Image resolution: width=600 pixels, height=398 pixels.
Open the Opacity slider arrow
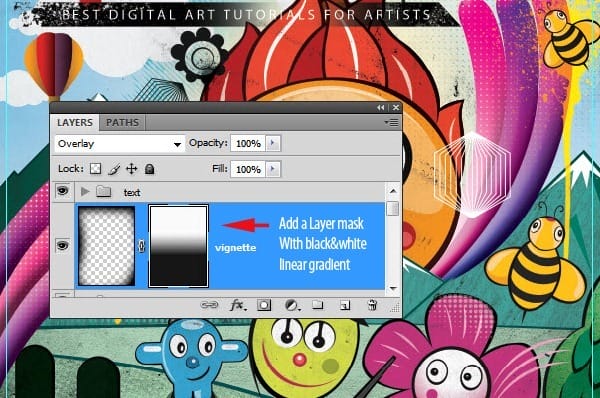[x=273, y=143]
